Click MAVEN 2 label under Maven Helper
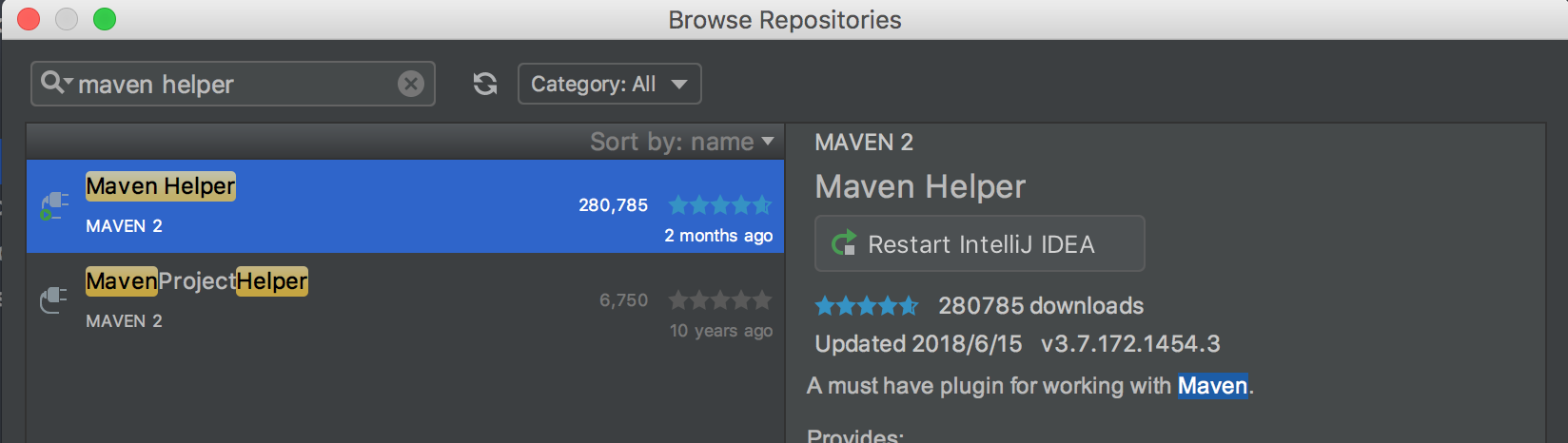Screen dimensions: 1568x443 (x=124, y=226)
